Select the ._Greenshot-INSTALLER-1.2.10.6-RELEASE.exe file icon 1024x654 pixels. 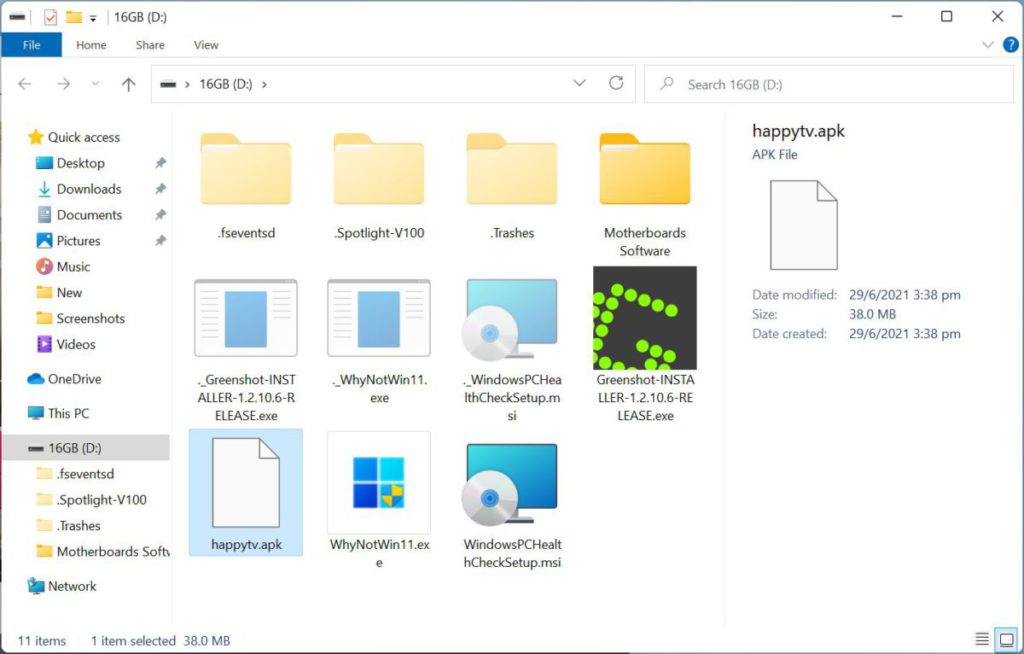(246, 318)
